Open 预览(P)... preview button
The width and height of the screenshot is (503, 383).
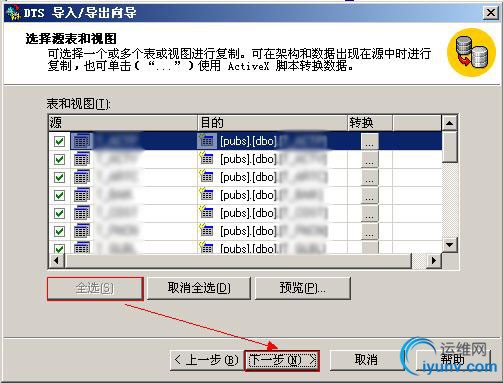[303, 288]
